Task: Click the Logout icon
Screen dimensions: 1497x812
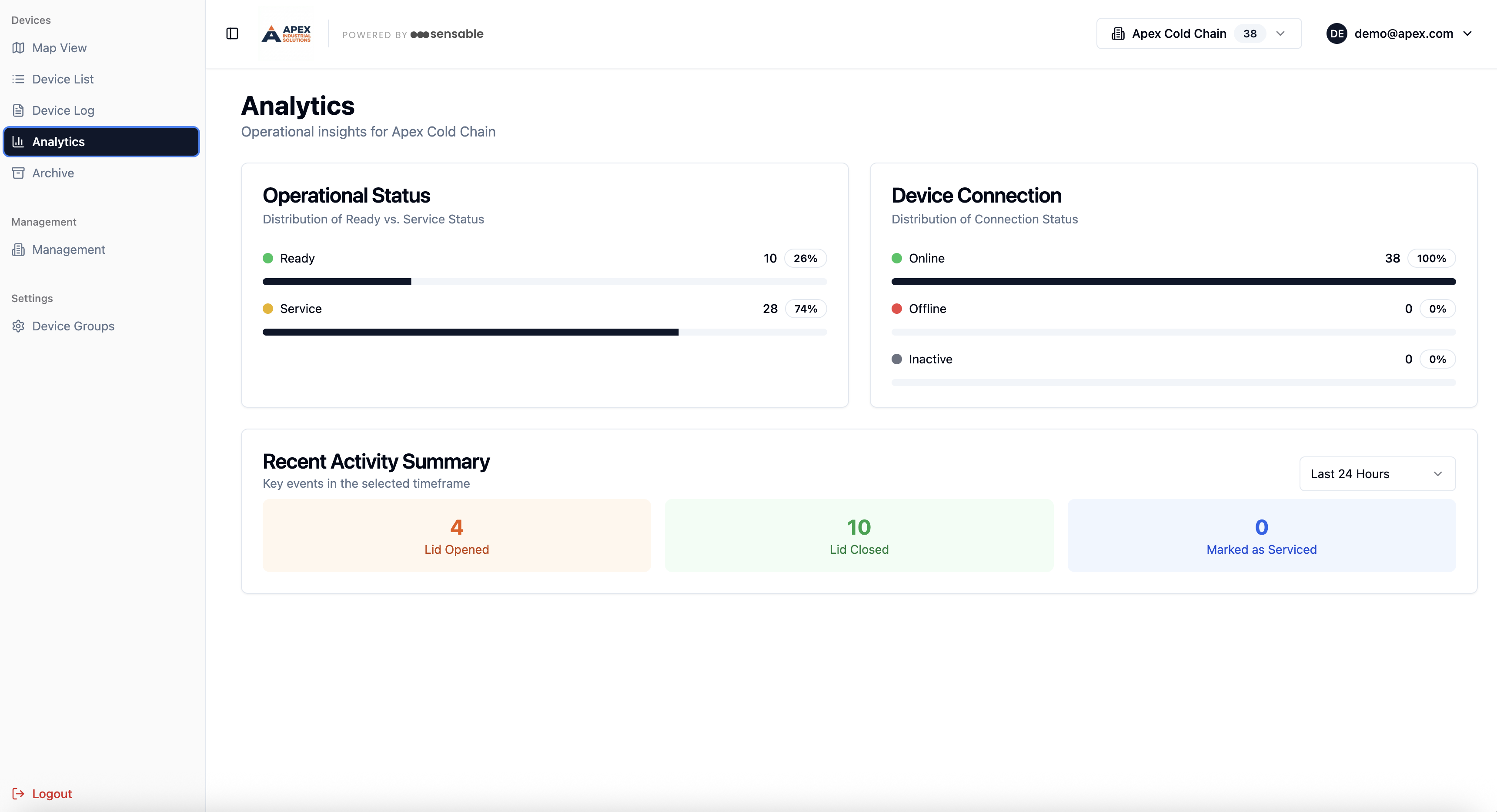Action: [18, 793]
